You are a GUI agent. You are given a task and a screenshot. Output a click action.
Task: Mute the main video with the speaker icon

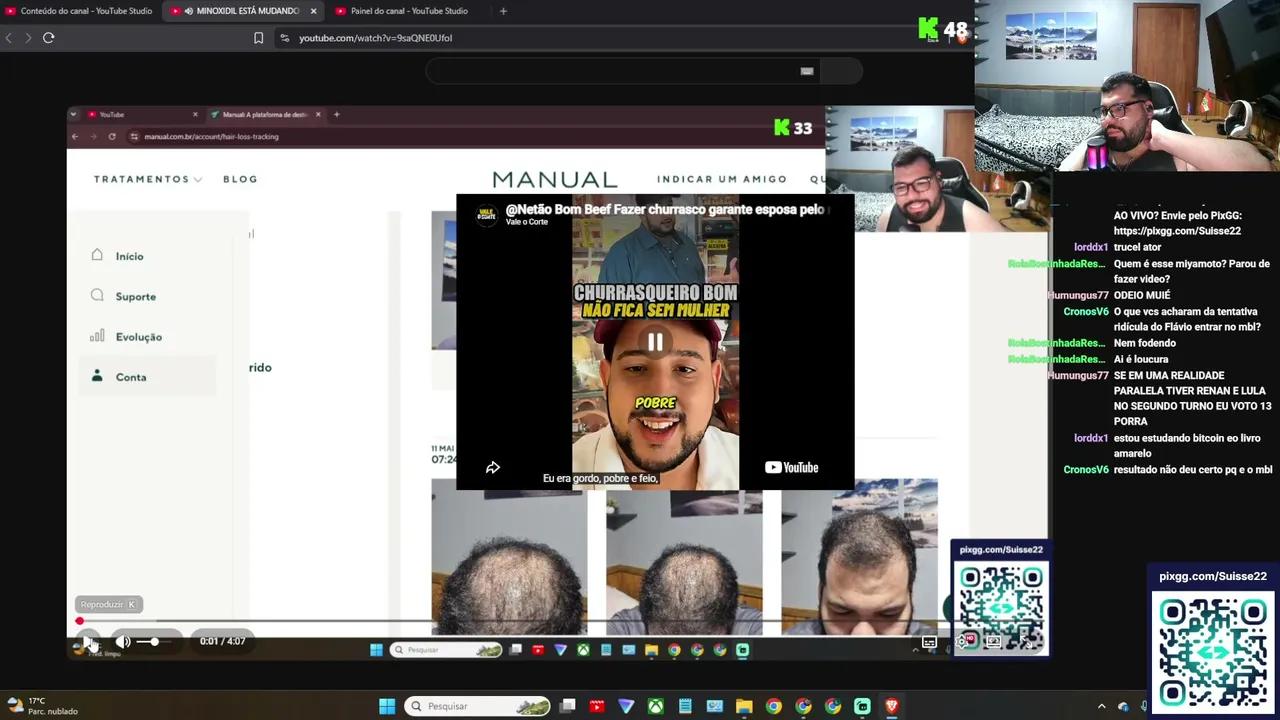pyautogui.click(x=123, y=641)
